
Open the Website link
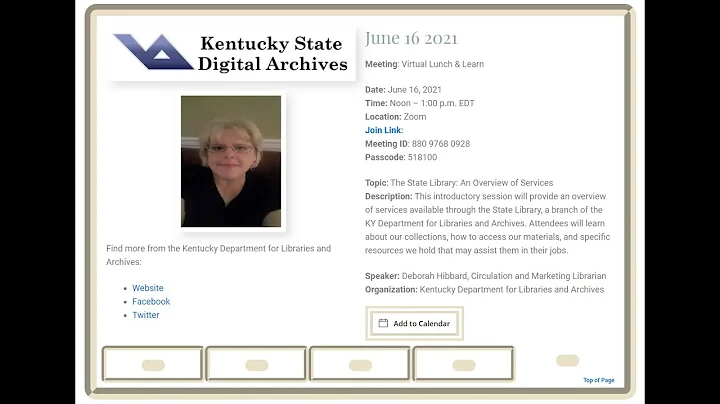click(148, 288)
